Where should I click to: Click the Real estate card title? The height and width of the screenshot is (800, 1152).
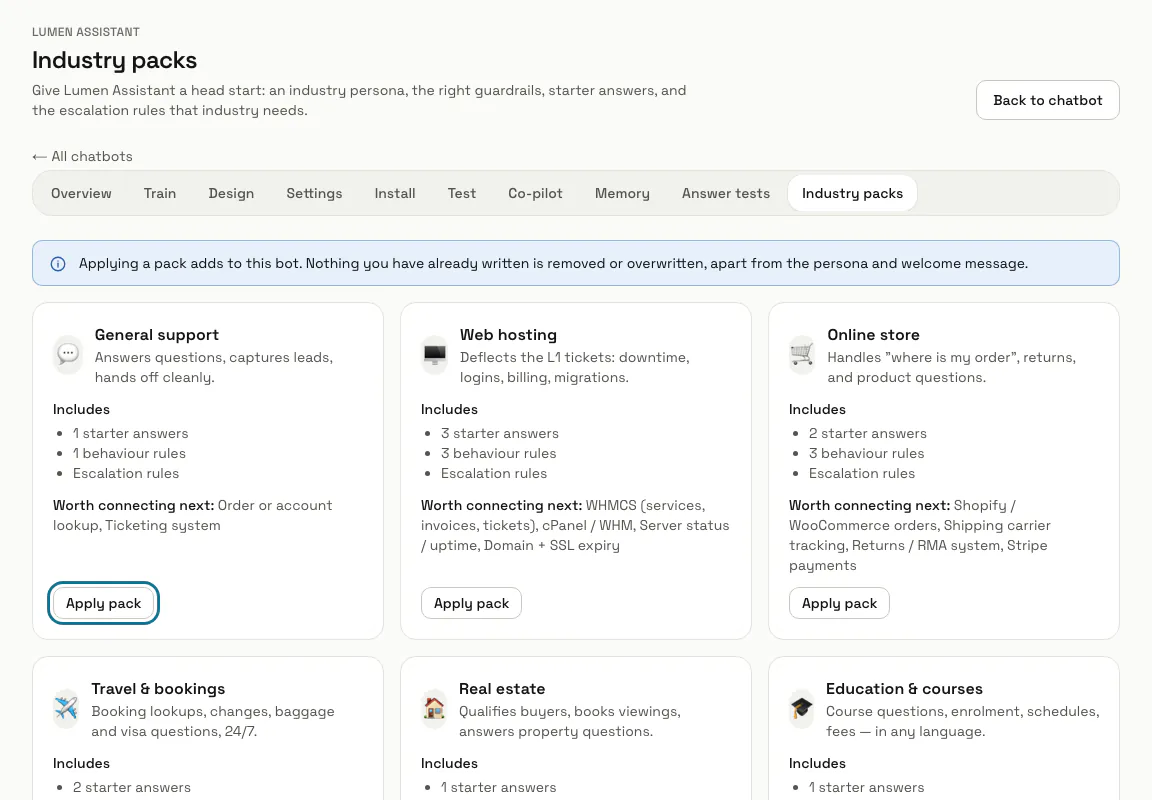tap(502, 689)
